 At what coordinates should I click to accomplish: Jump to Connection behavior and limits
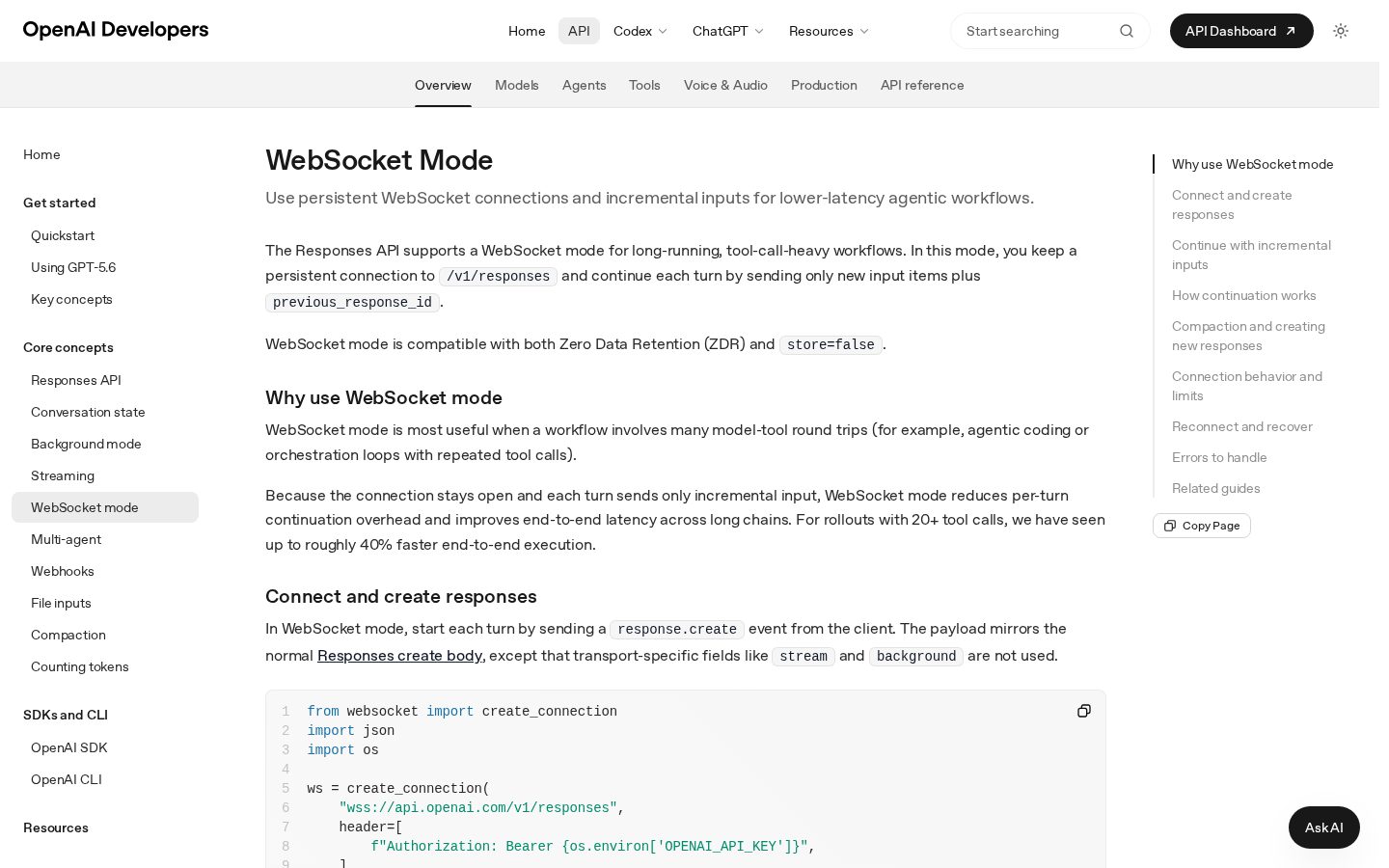1247,386
